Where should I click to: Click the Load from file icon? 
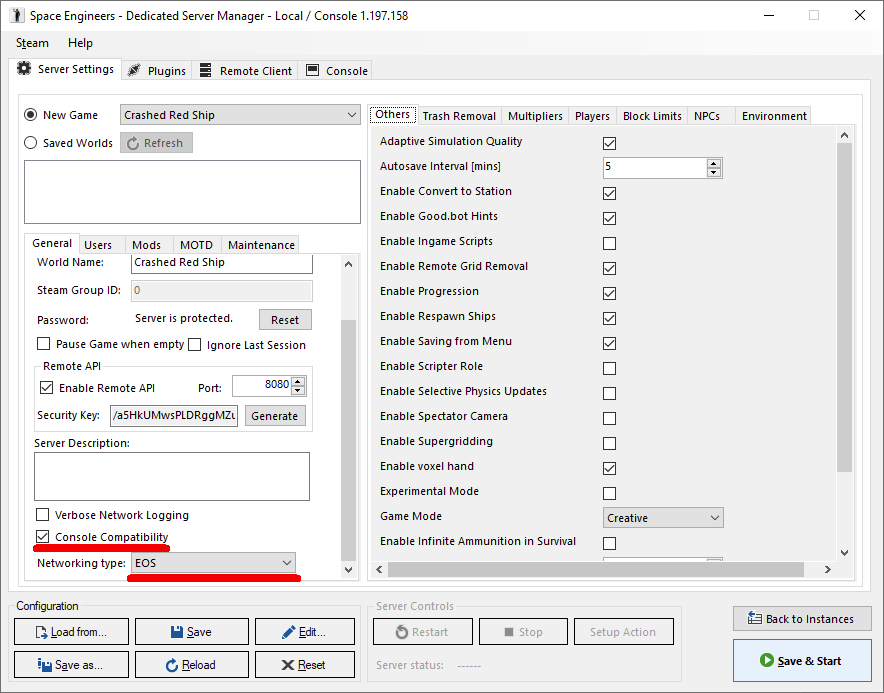pyautogui.click(x=42, y=632)
